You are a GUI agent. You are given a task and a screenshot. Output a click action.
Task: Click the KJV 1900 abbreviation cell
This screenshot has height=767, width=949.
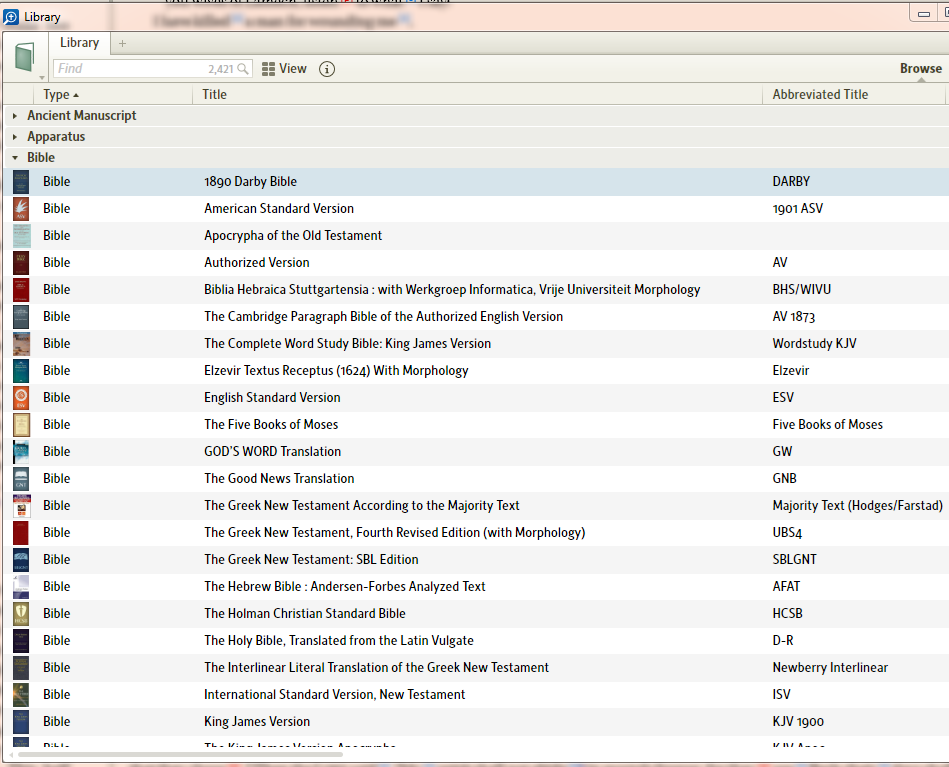pyautogui.click(x=798, y=722)
